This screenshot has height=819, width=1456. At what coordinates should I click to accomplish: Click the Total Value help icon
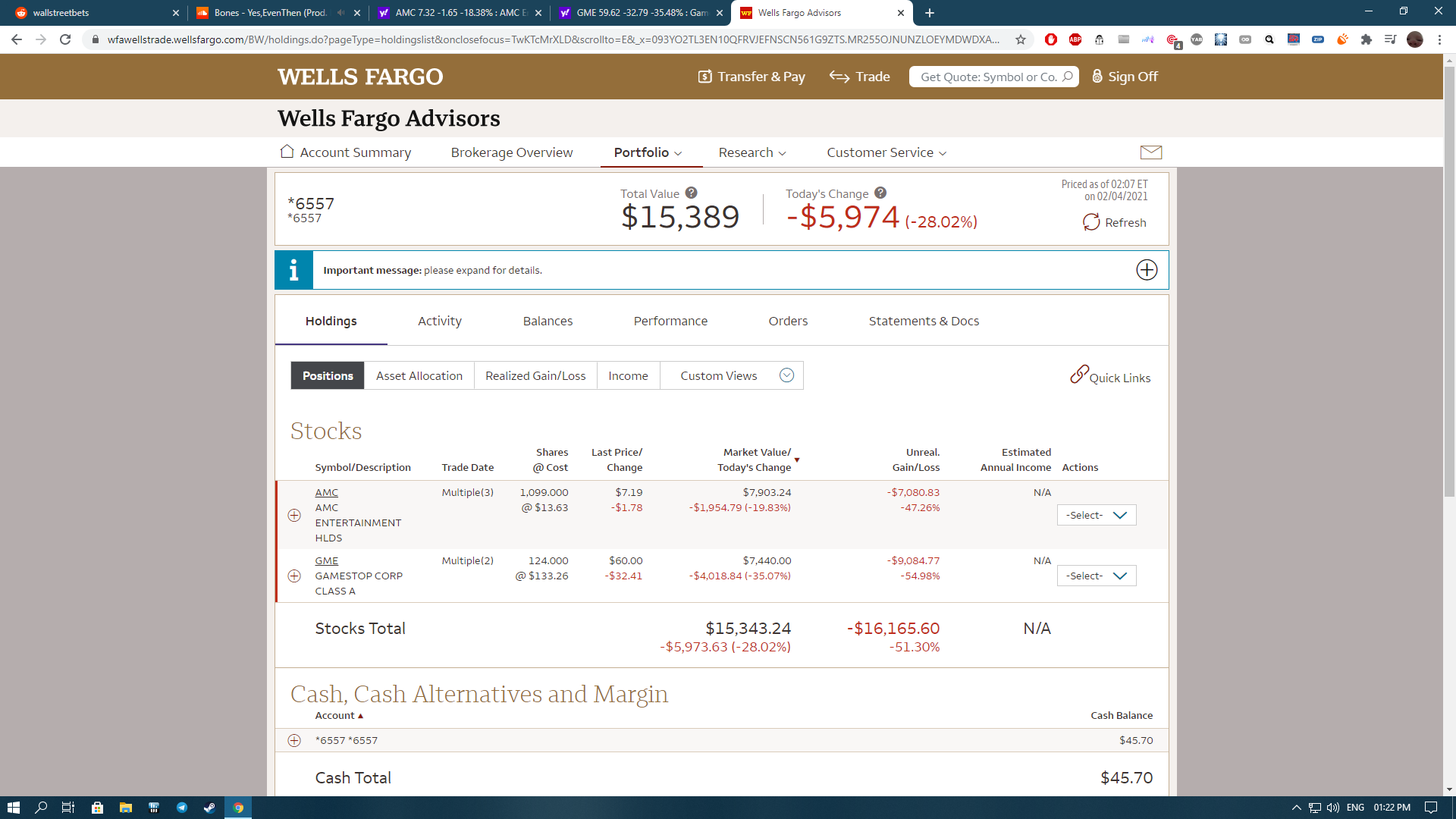click(x=691, y=193)
